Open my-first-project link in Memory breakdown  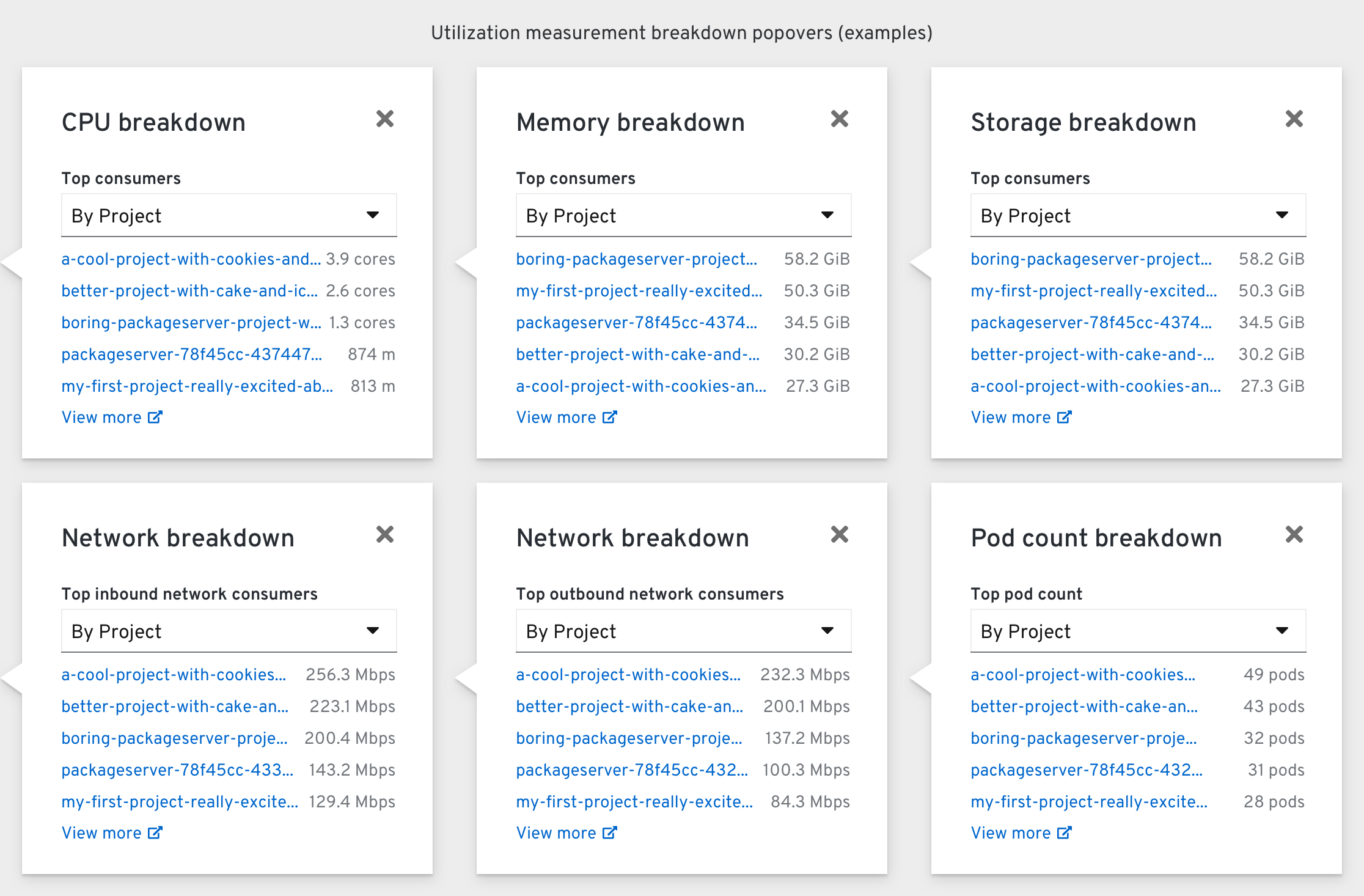pos(639,291)
